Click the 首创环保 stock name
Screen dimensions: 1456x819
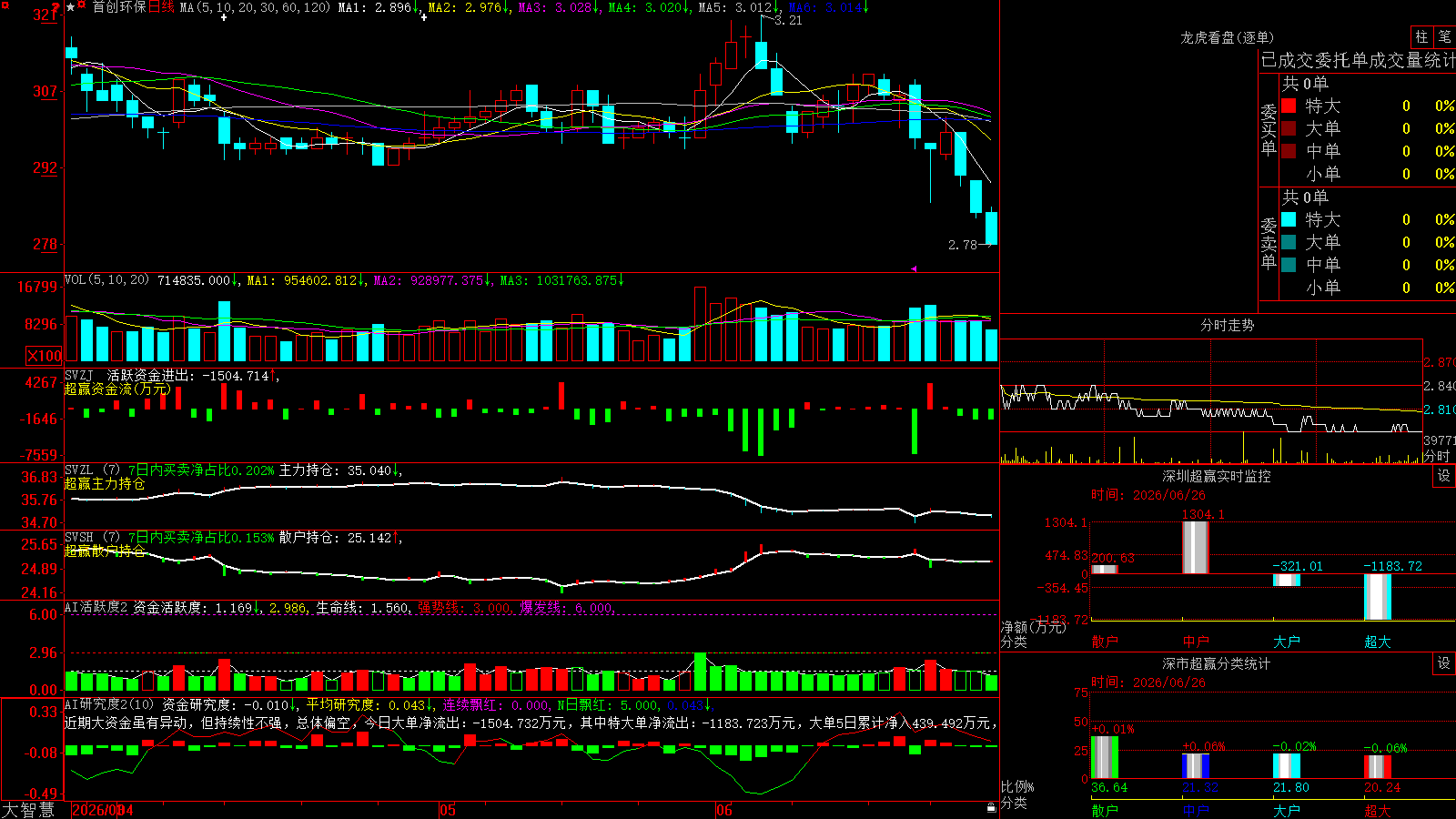[119, 7]
